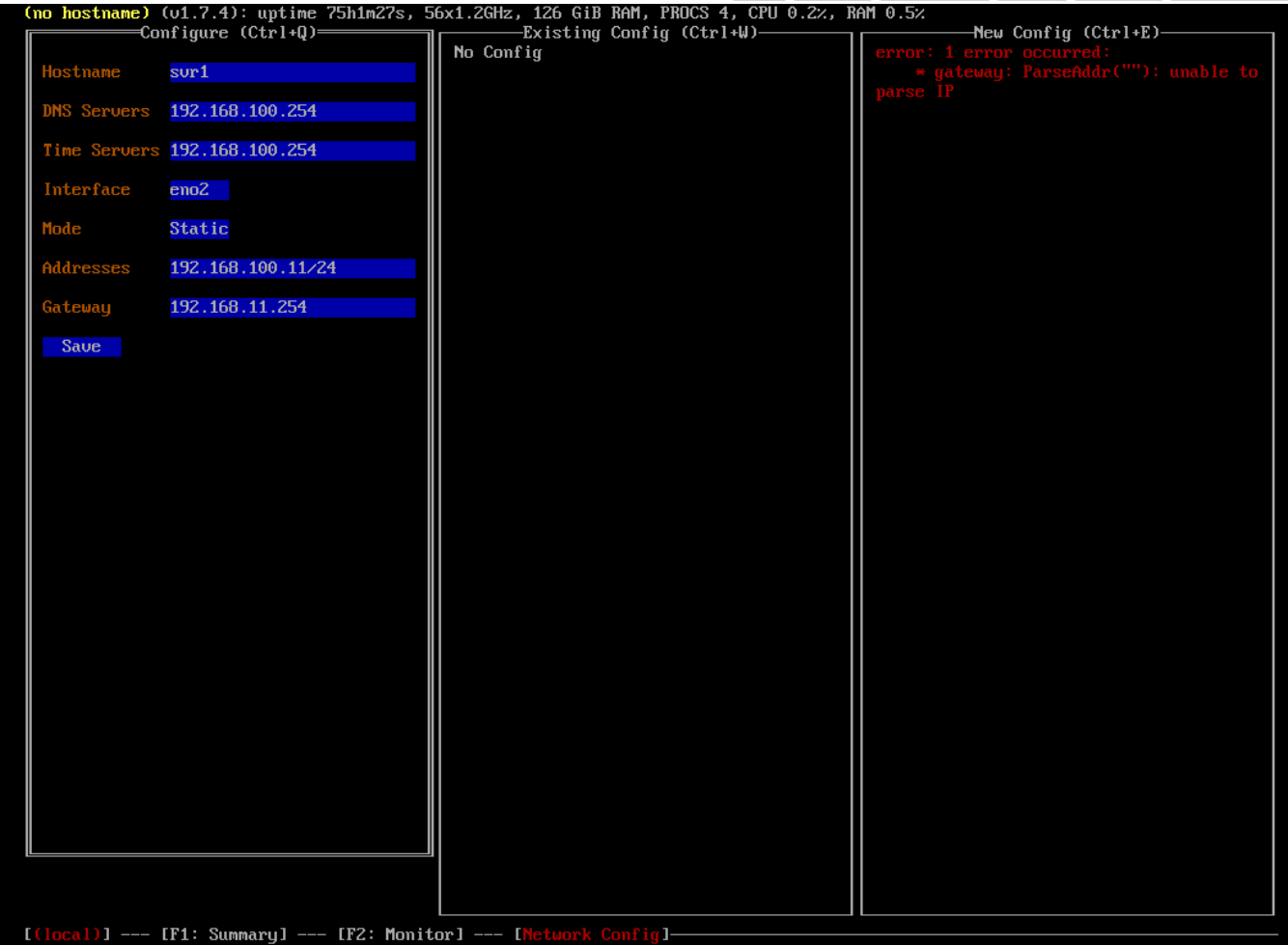This screenshot has height=946, width=1288.
Task: Open the Interface dropdown showing eno2
Action: pos(199,190)
